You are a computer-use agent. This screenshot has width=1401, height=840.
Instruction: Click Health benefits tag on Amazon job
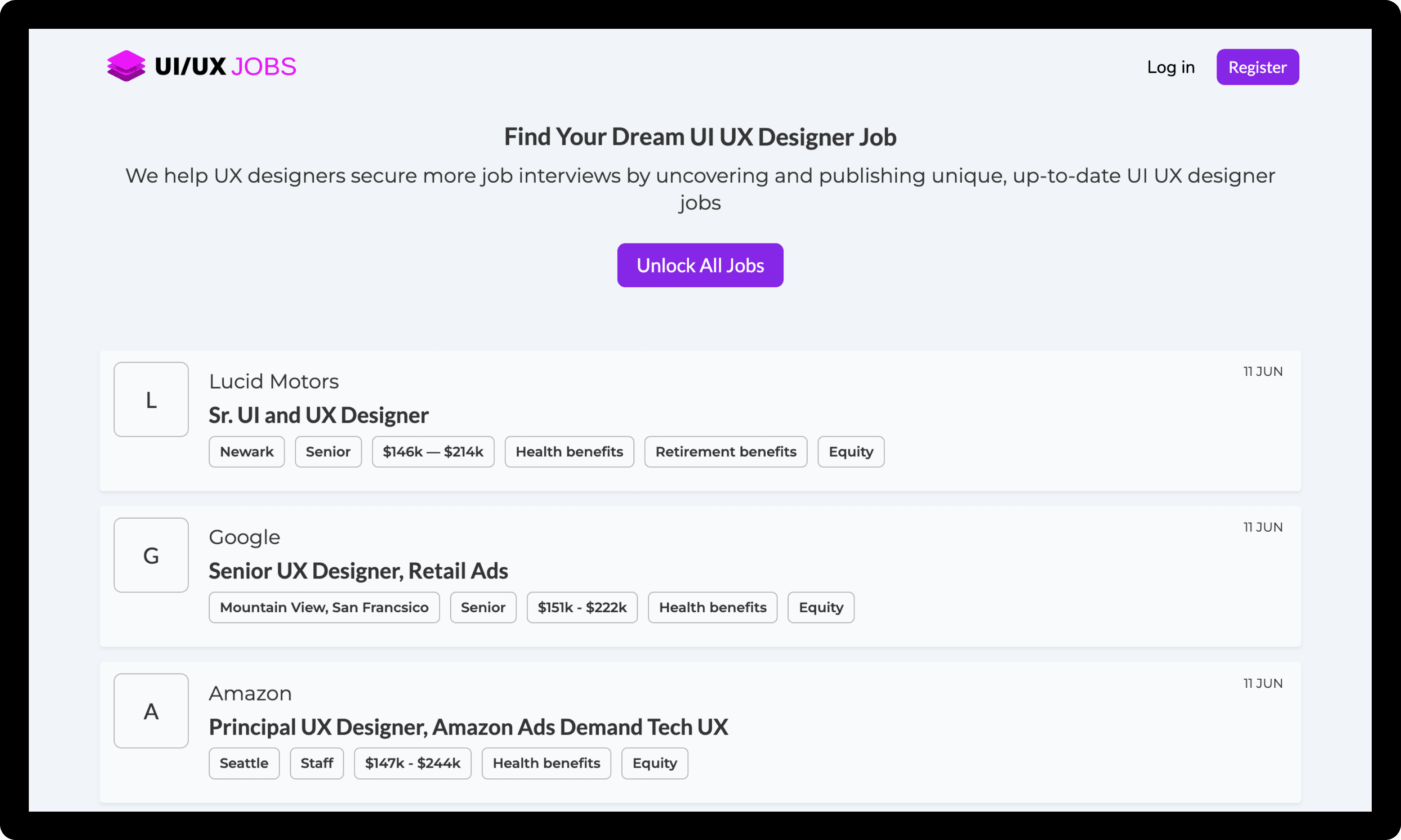pos(546,763)
